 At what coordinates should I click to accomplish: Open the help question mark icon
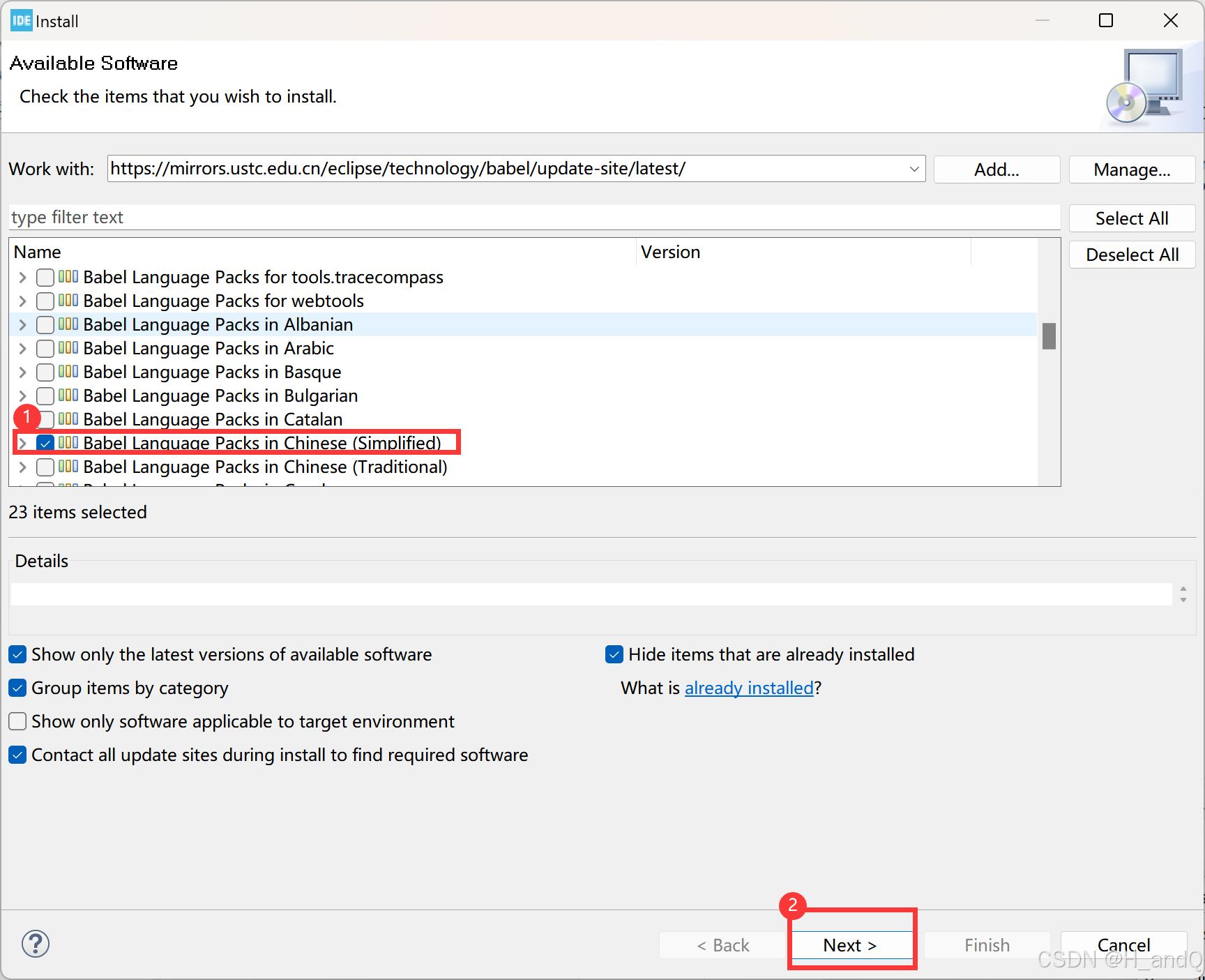[36, 944]
